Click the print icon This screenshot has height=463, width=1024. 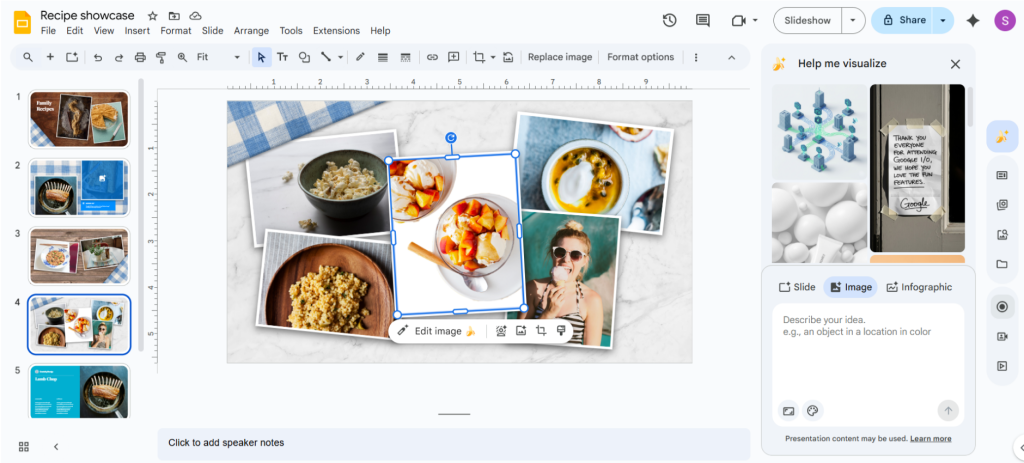click(x=140, y=57)
